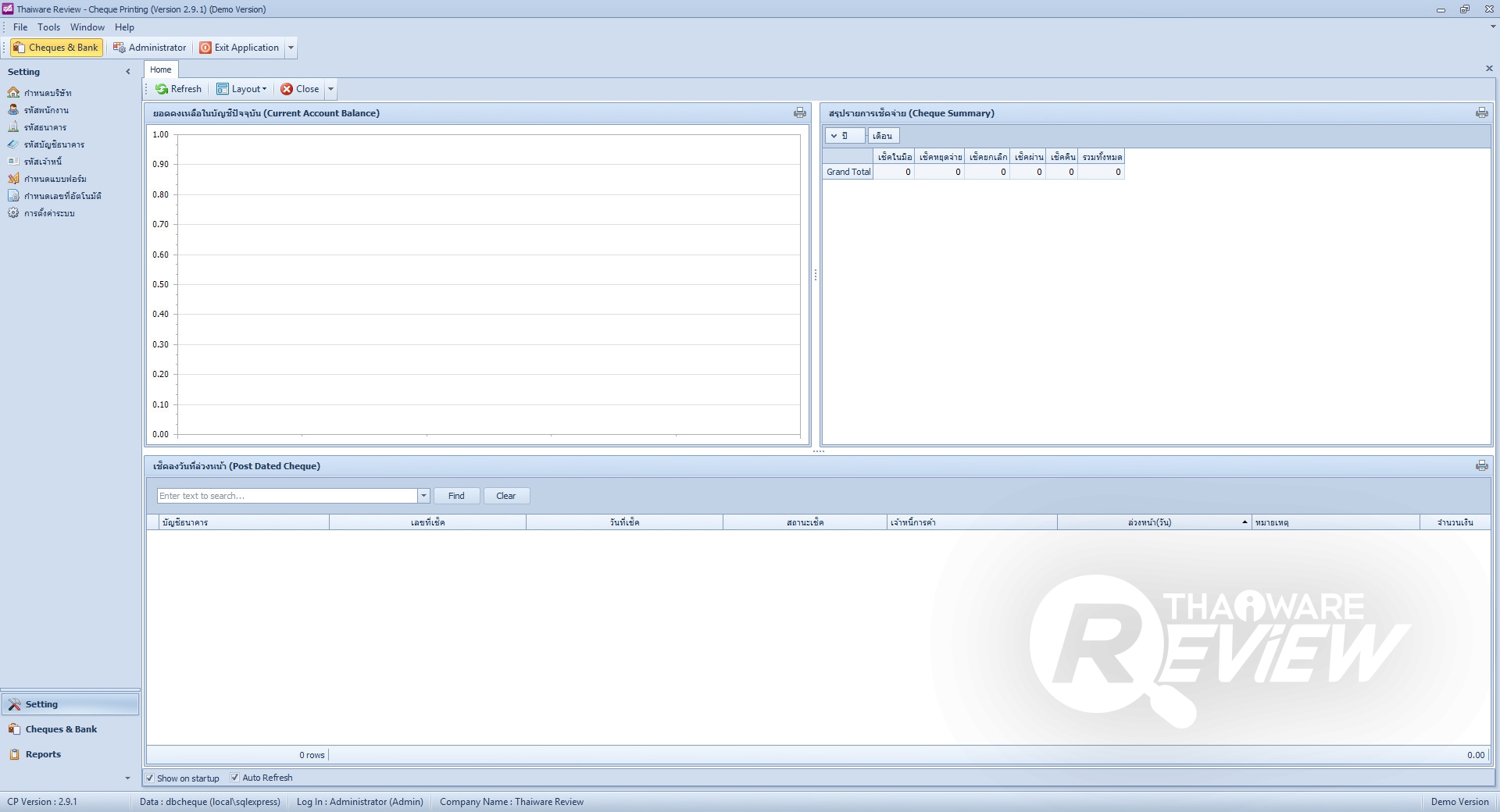
Task: Close the Home view using Close toolbar button
Action: 300,89
